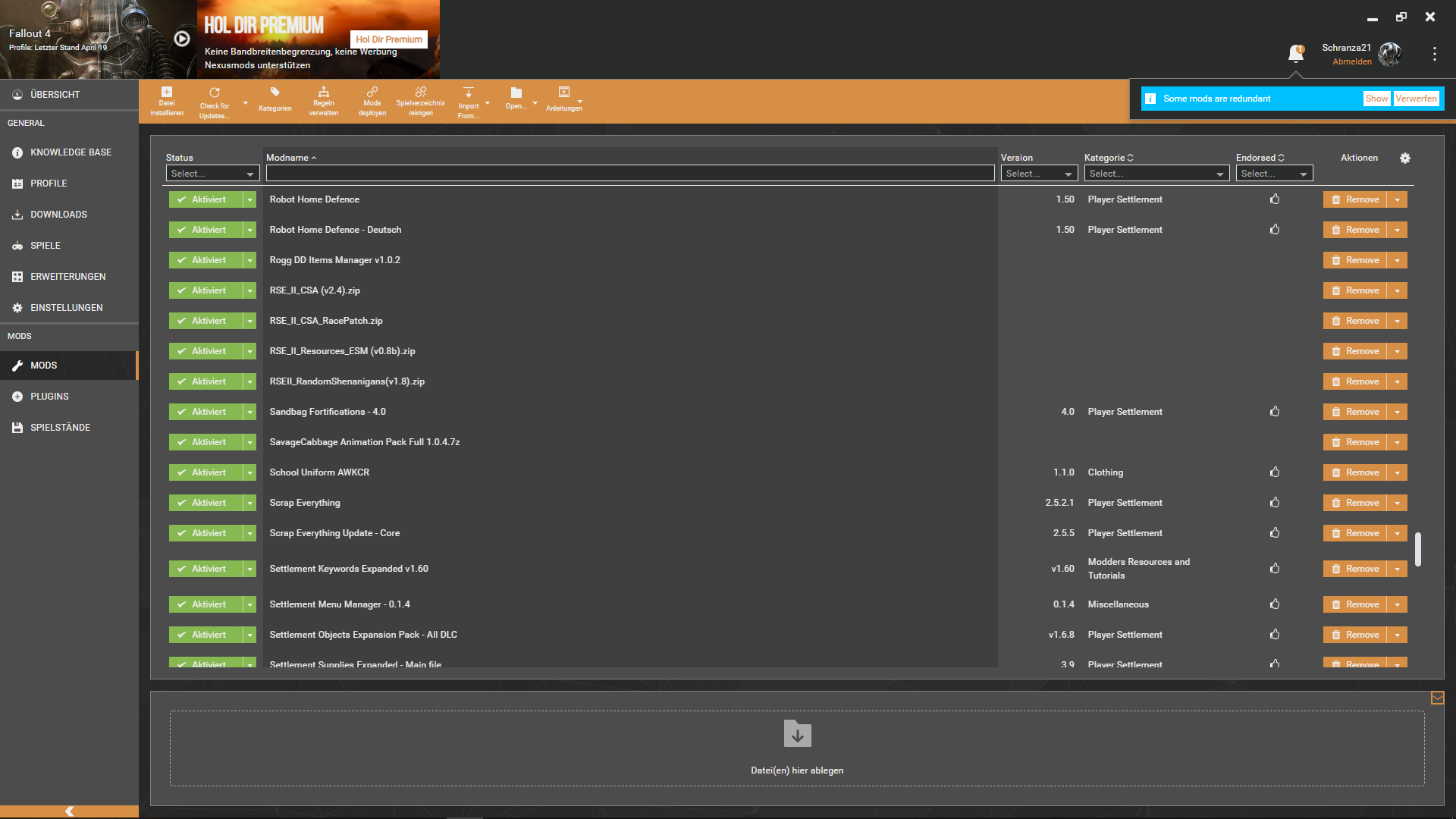The height and width of the screenshot is (819, 1456).
Task: Click the Datei(en) hier ablegen drop zone
Action: pos(797,748)
